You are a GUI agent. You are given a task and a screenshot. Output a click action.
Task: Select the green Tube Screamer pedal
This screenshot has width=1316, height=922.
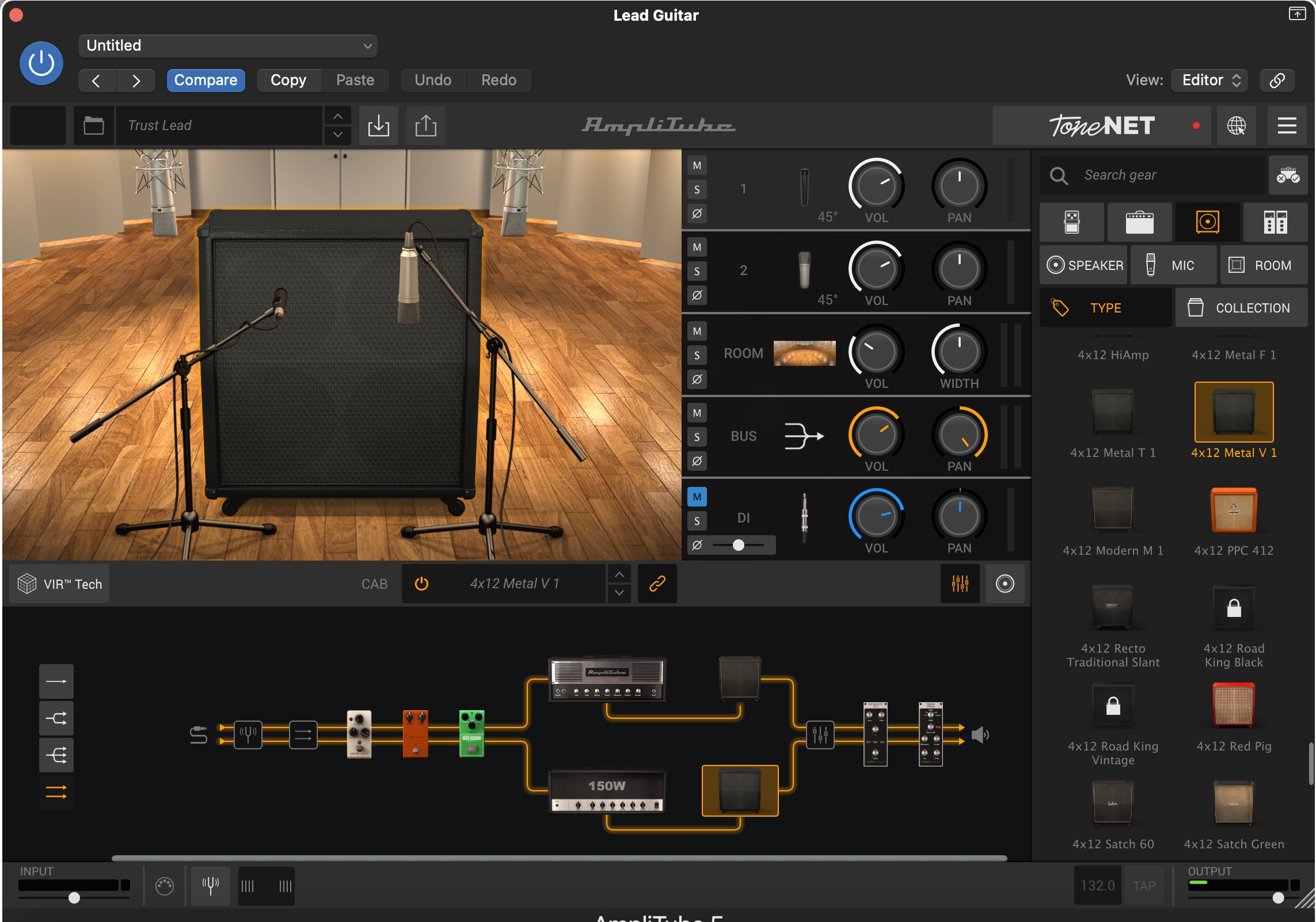471,734
